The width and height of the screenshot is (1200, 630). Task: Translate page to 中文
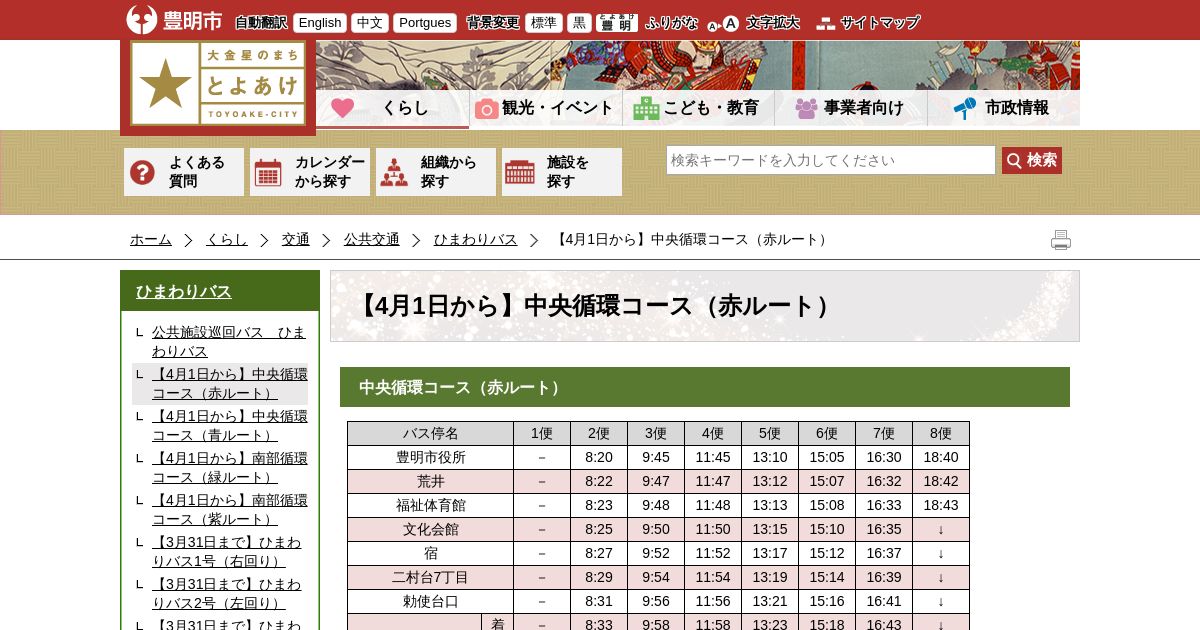click(x=370, y=22)
